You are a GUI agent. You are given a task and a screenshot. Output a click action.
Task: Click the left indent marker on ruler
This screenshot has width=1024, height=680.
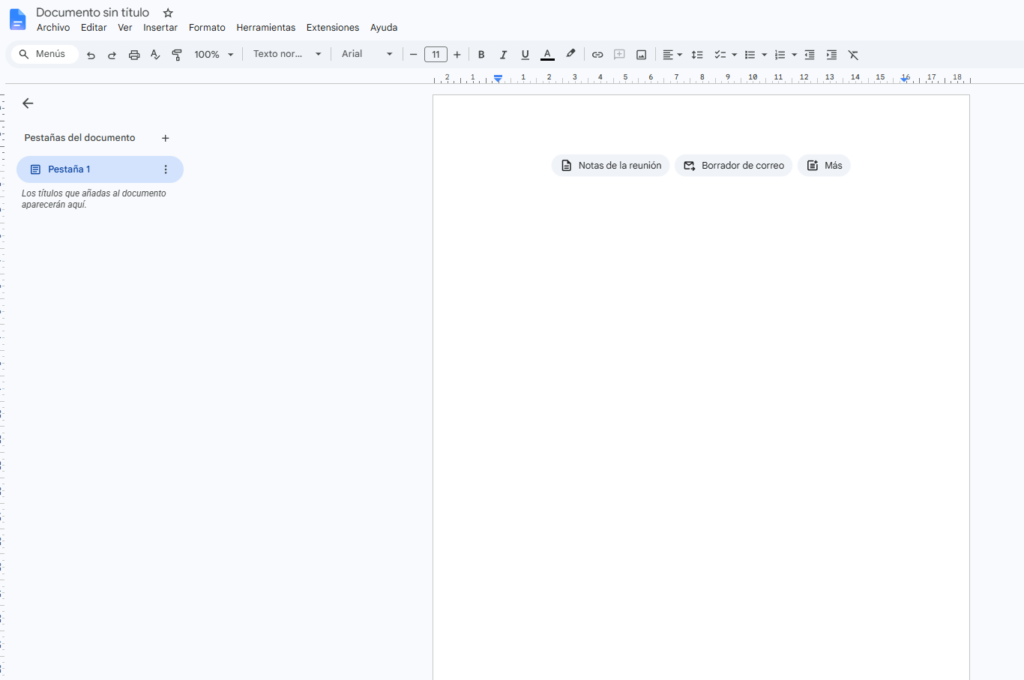pos(498,78)
